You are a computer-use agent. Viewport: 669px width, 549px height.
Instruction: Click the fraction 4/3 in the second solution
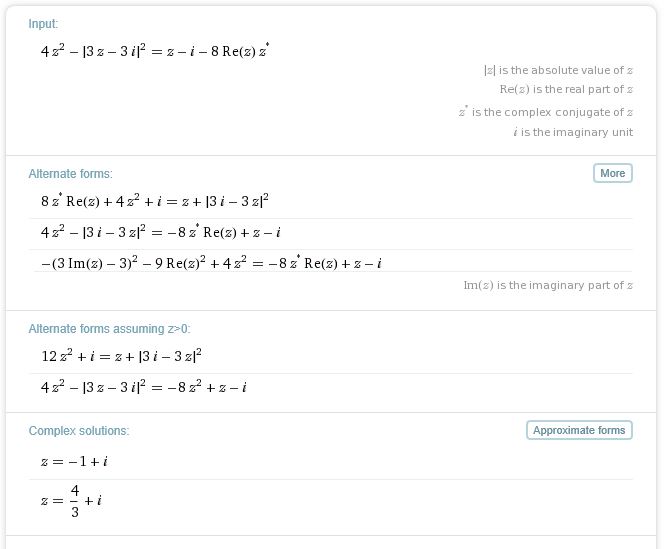tap(74, 500)
